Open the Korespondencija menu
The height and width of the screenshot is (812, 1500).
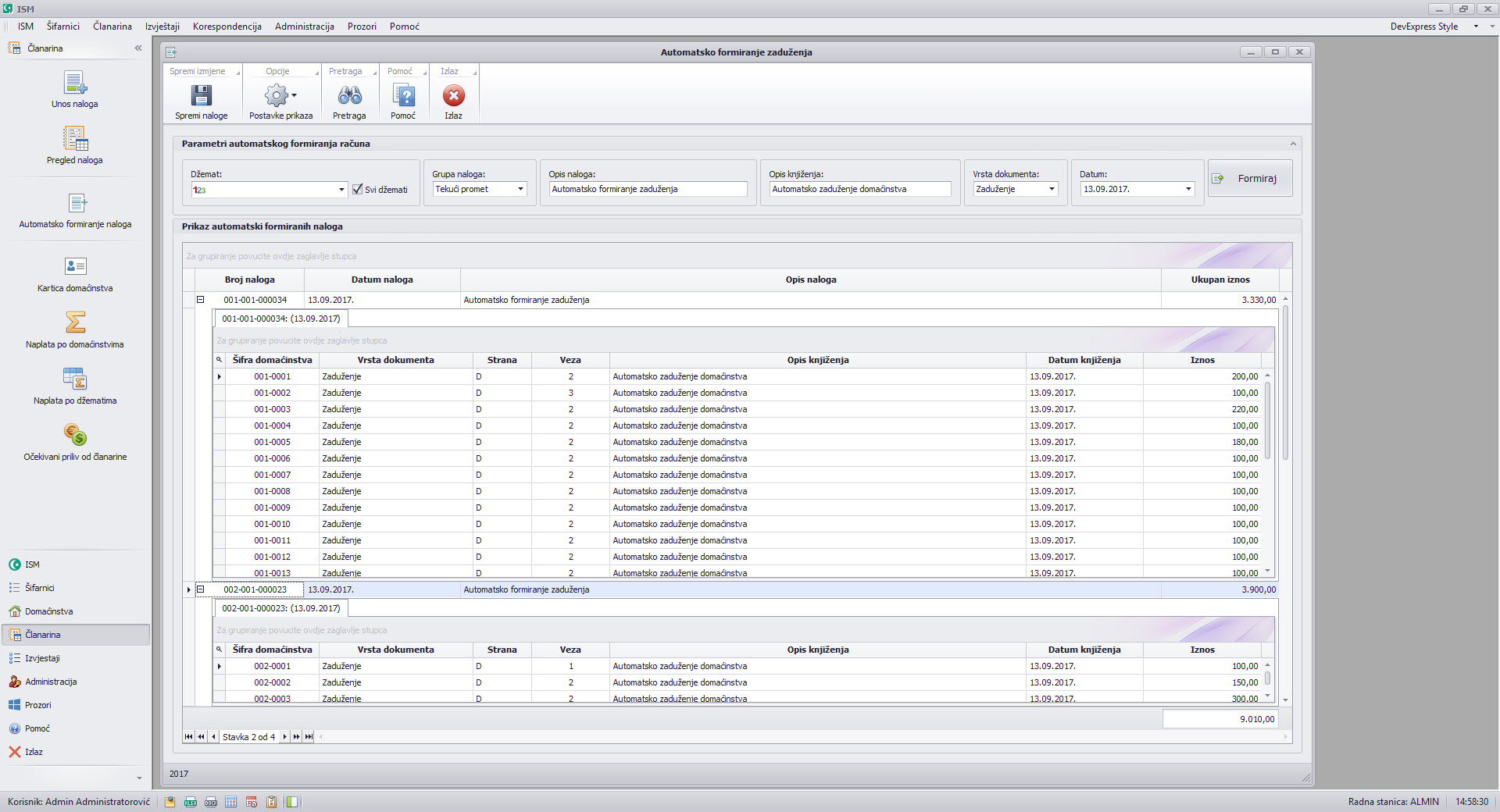(227, 27)
